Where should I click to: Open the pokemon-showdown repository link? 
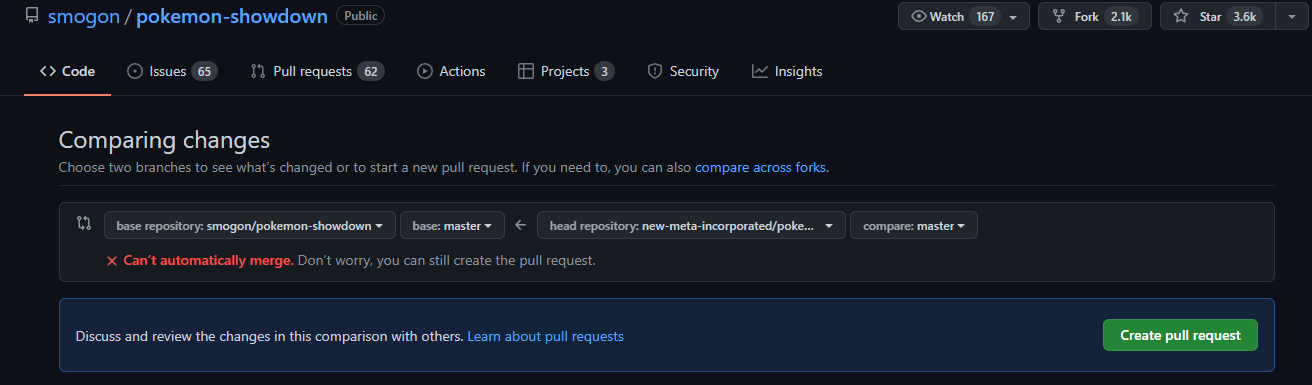point(231,17)
